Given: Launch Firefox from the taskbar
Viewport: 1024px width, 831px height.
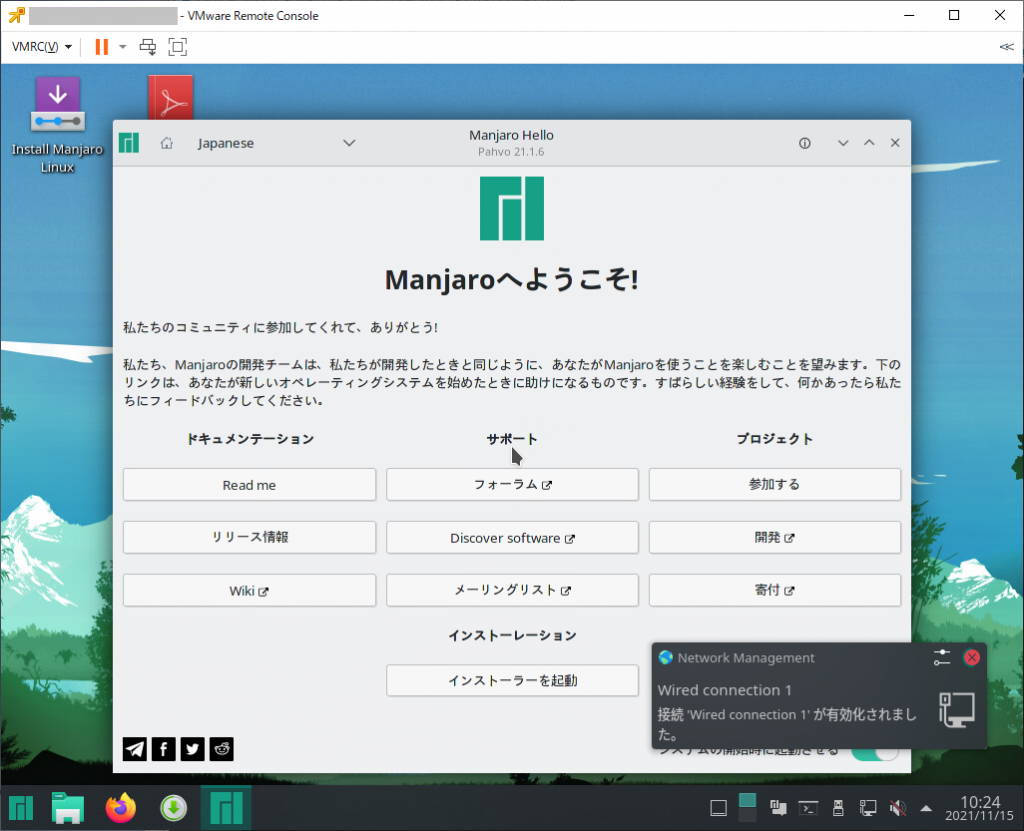Looking at the screenshot, I should pyautogui.click(x=121, y=809).
